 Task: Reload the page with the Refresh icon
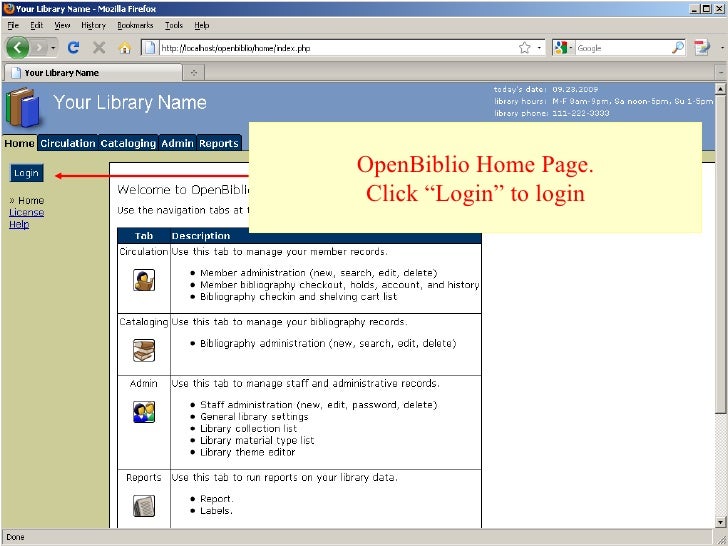[73, 47]
